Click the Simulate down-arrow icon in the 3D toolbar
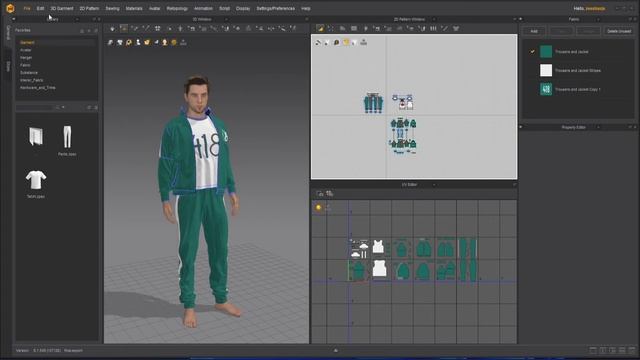This screenshot has height=360, width=640. [x=112, y=29]
